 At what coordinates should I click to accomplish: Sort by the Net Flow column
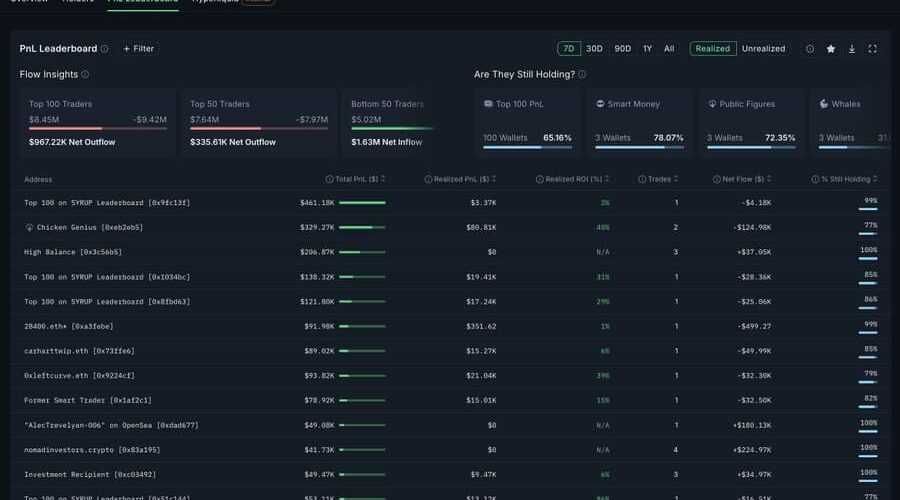(x=742, y=179)
